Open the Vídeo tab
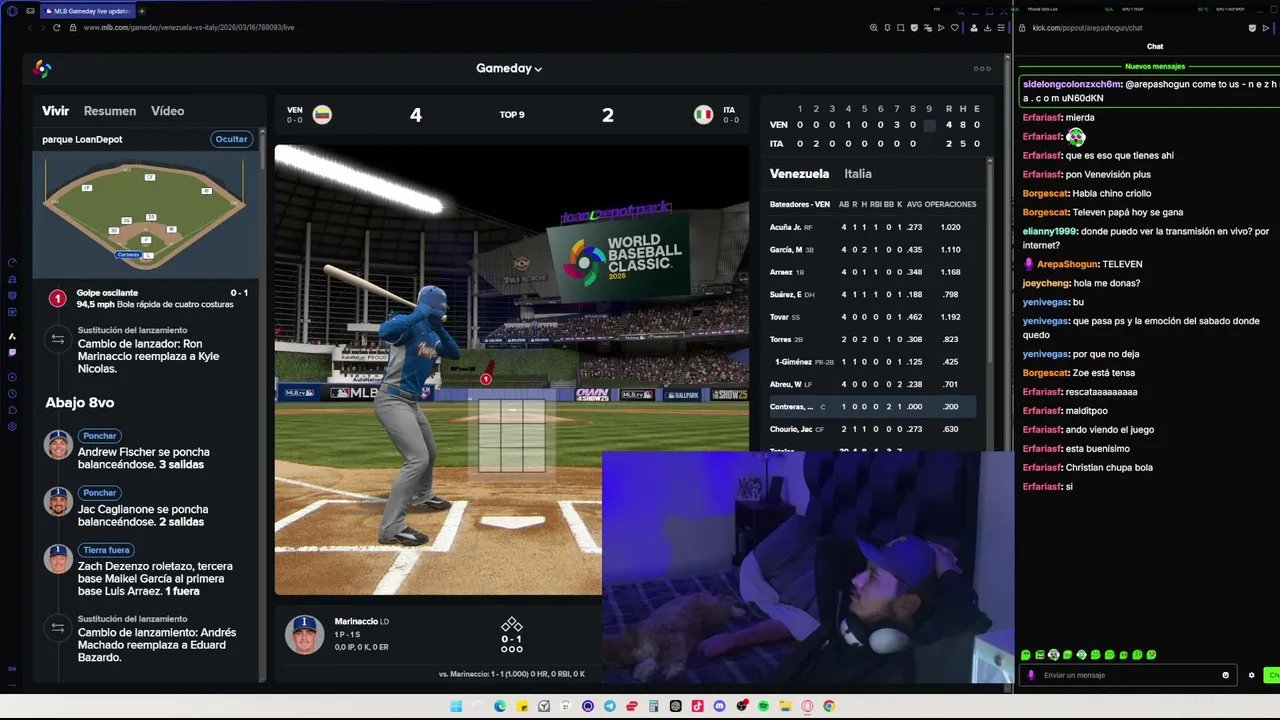Screen dimensions: 1280x720 coord(167,111)
